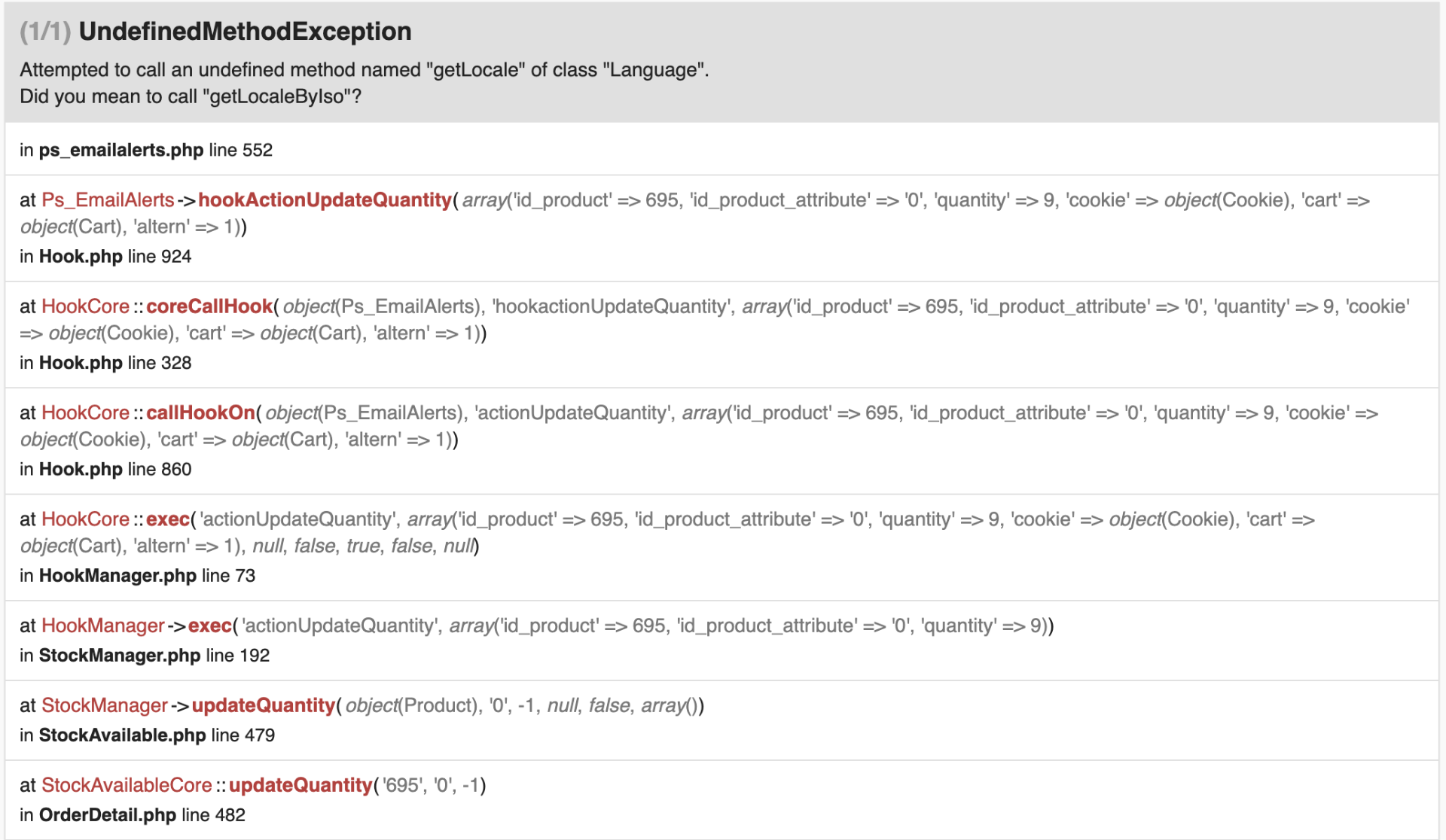This screenshot has height=840, width=1446.
Task: Open the StockManager class name
Action: click(104, 705)
